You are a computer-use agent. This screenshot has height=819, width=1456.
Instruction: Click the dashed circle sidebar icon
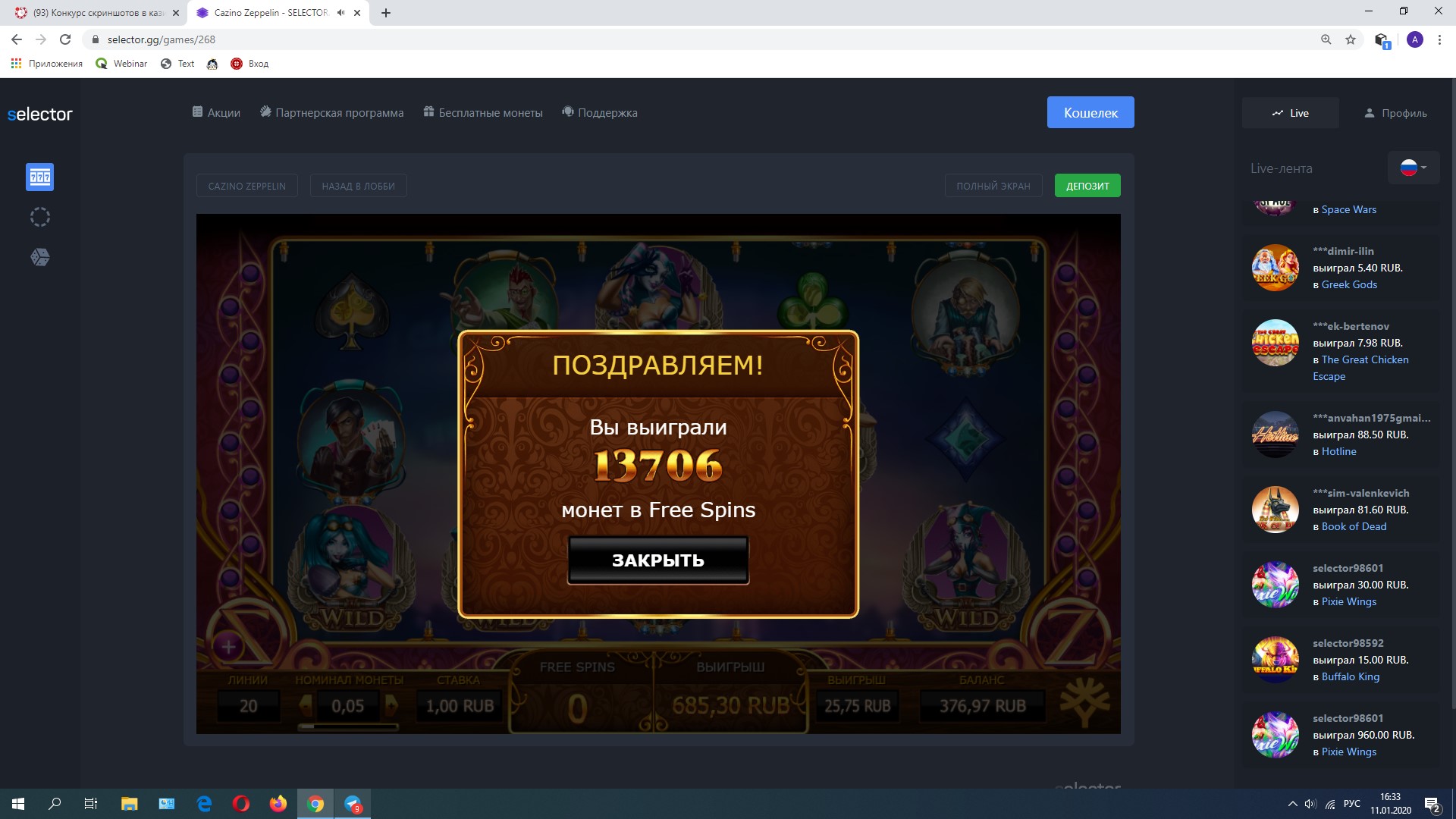coord(39,218)
